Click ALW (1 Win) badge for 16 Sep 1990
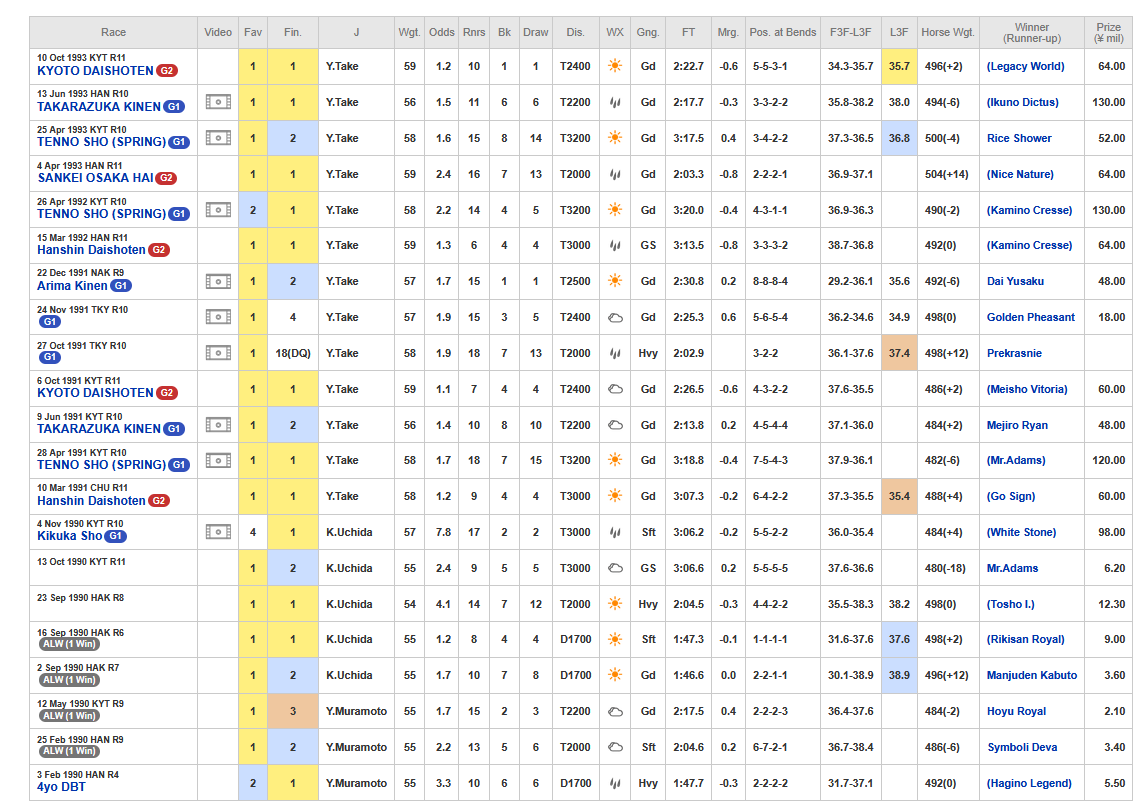This screenshot has height=810, width=1145. click(69, 644)
